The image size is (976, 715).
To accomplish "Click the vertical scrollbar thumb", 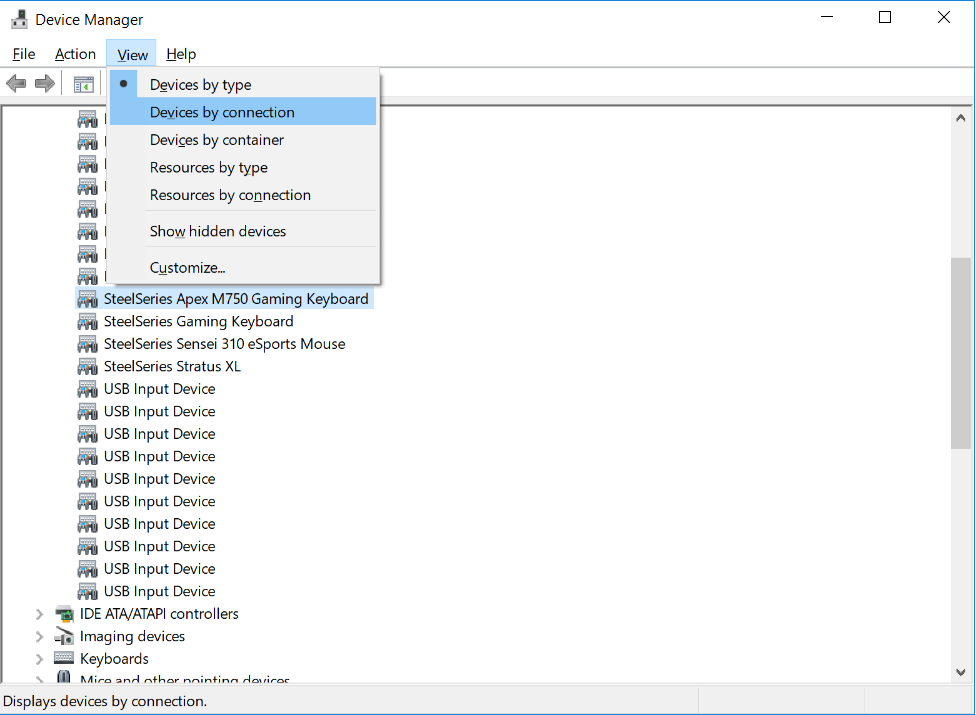I will [x=960, y=353].
